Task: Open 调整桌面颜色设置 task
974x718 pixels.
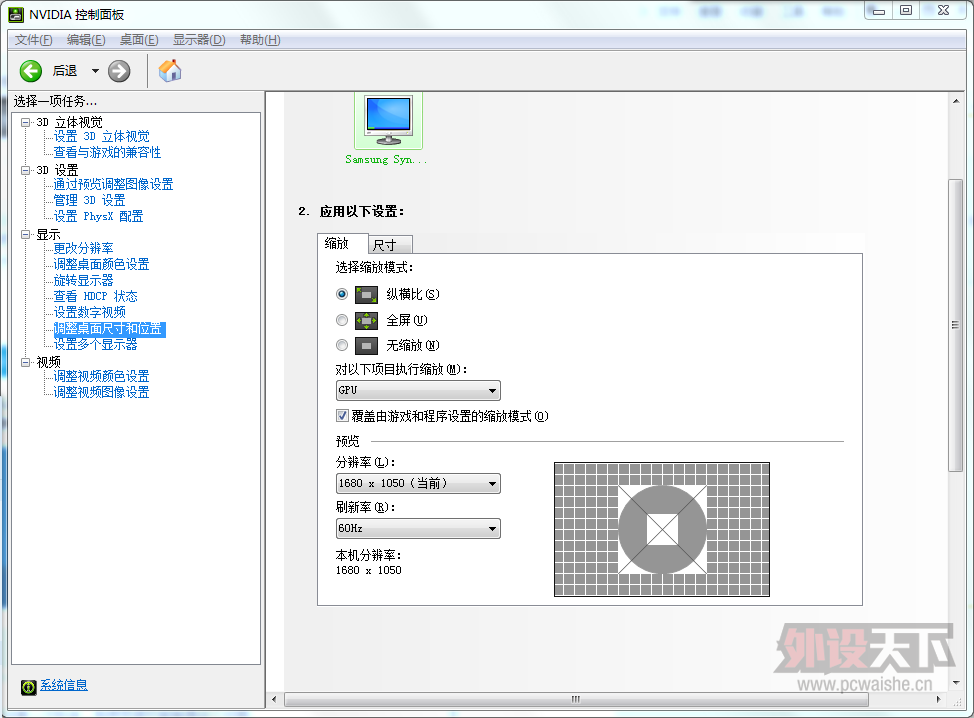Action: click(x=101, y=265)
